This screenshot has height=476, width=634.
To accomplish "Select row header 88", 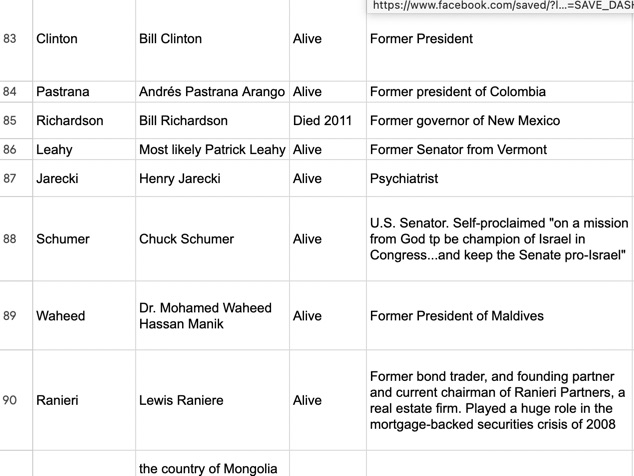I will [x=11, y=239].
